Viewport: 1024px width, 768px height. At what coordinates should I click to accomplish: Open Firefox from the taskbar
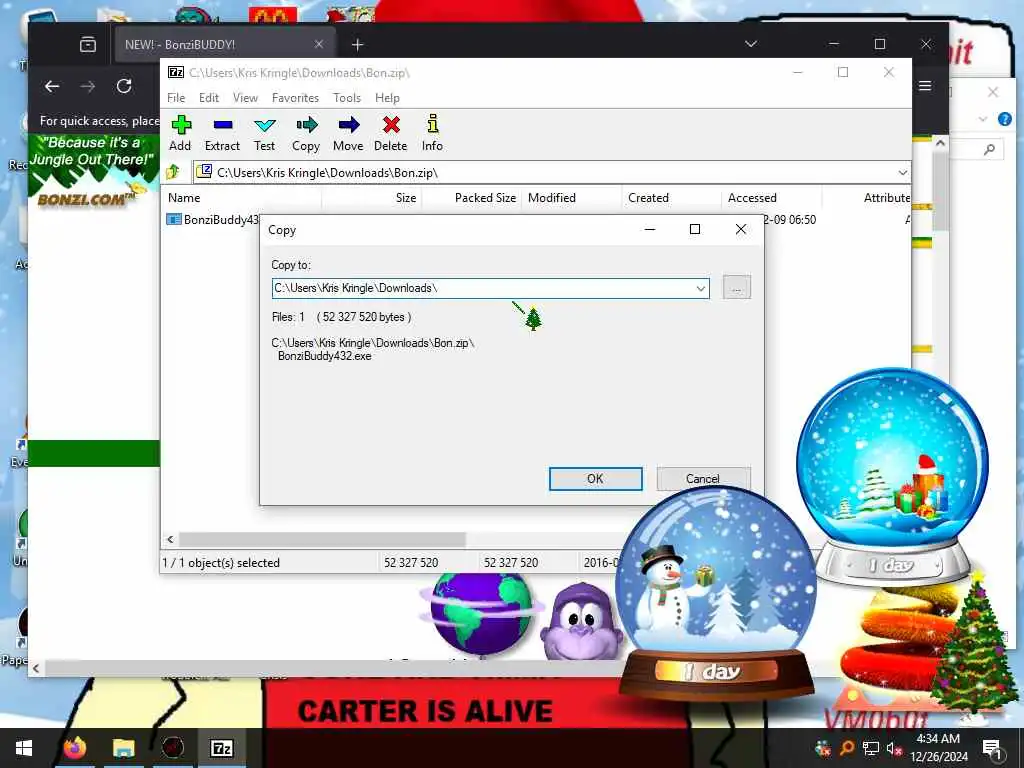click(74, 748)
